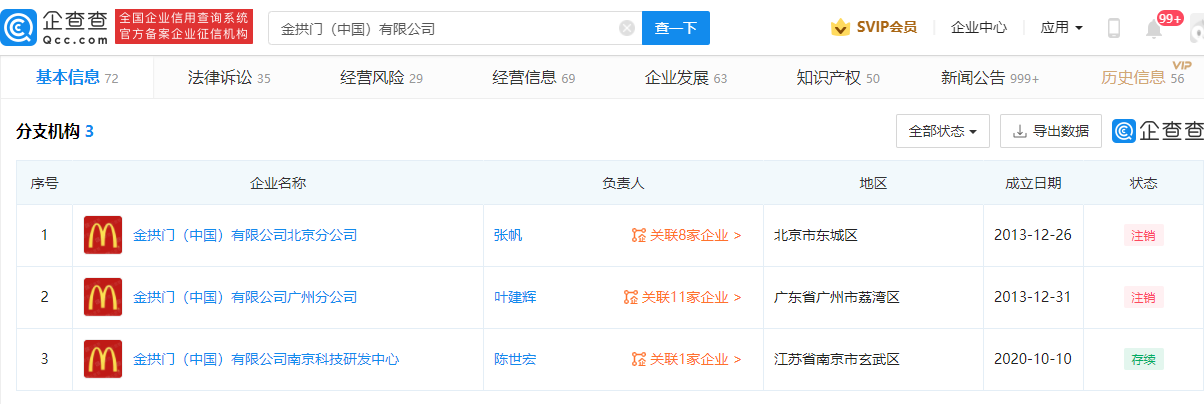Click McDonald's logo in Nanjing R&D center row
1204x404 pixels.
tap(103, 359)
